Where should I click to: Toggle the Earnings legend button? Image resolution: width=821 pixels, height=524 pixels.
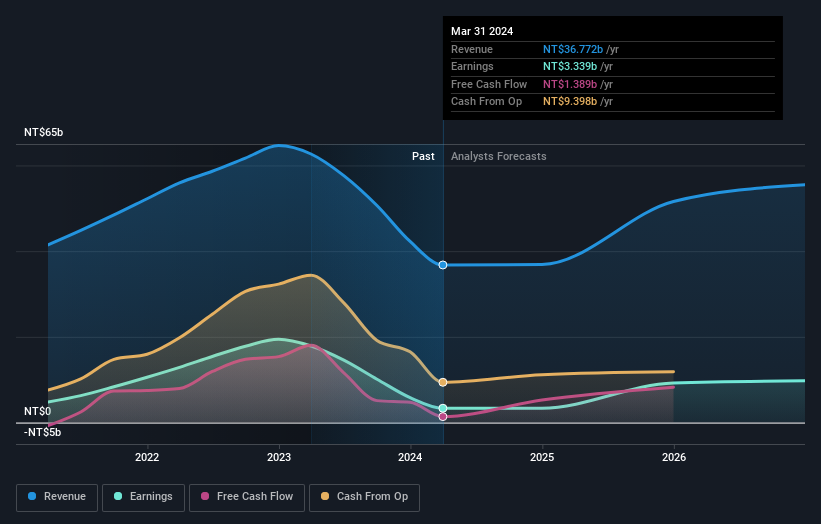click(143, 497)
